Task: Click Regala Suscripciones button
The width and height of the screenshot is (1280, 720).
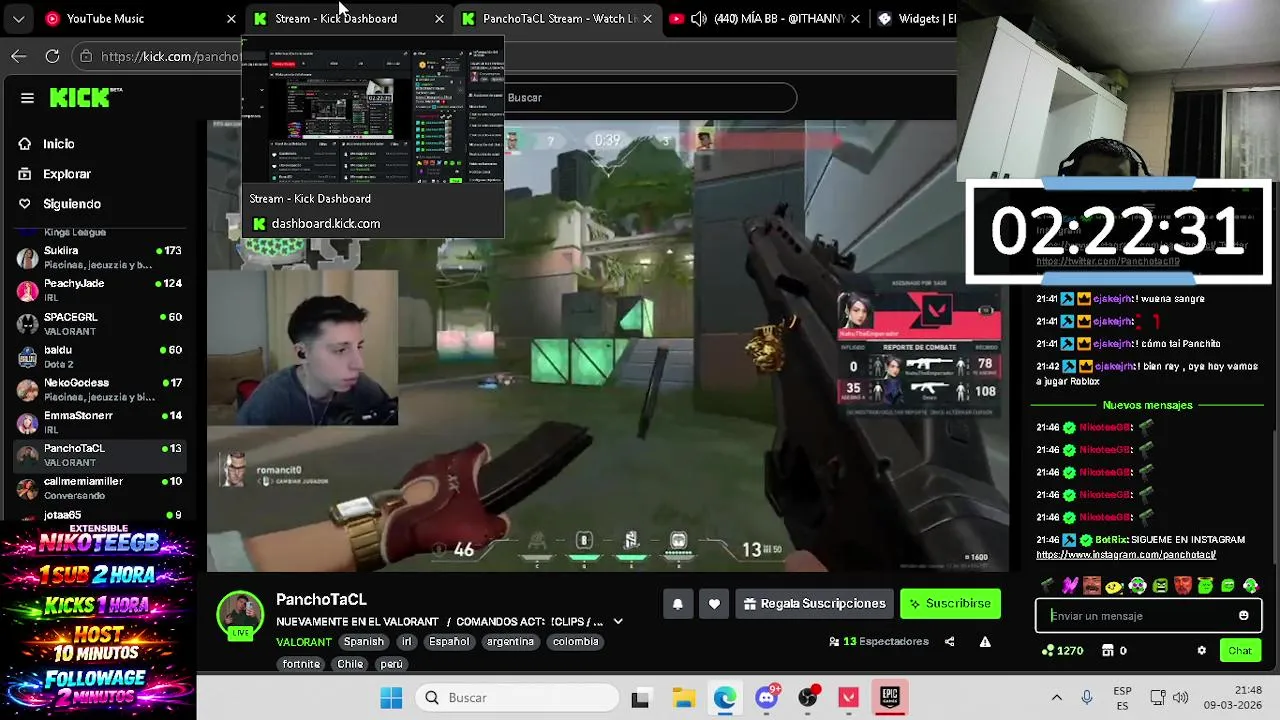Action: 814,604
